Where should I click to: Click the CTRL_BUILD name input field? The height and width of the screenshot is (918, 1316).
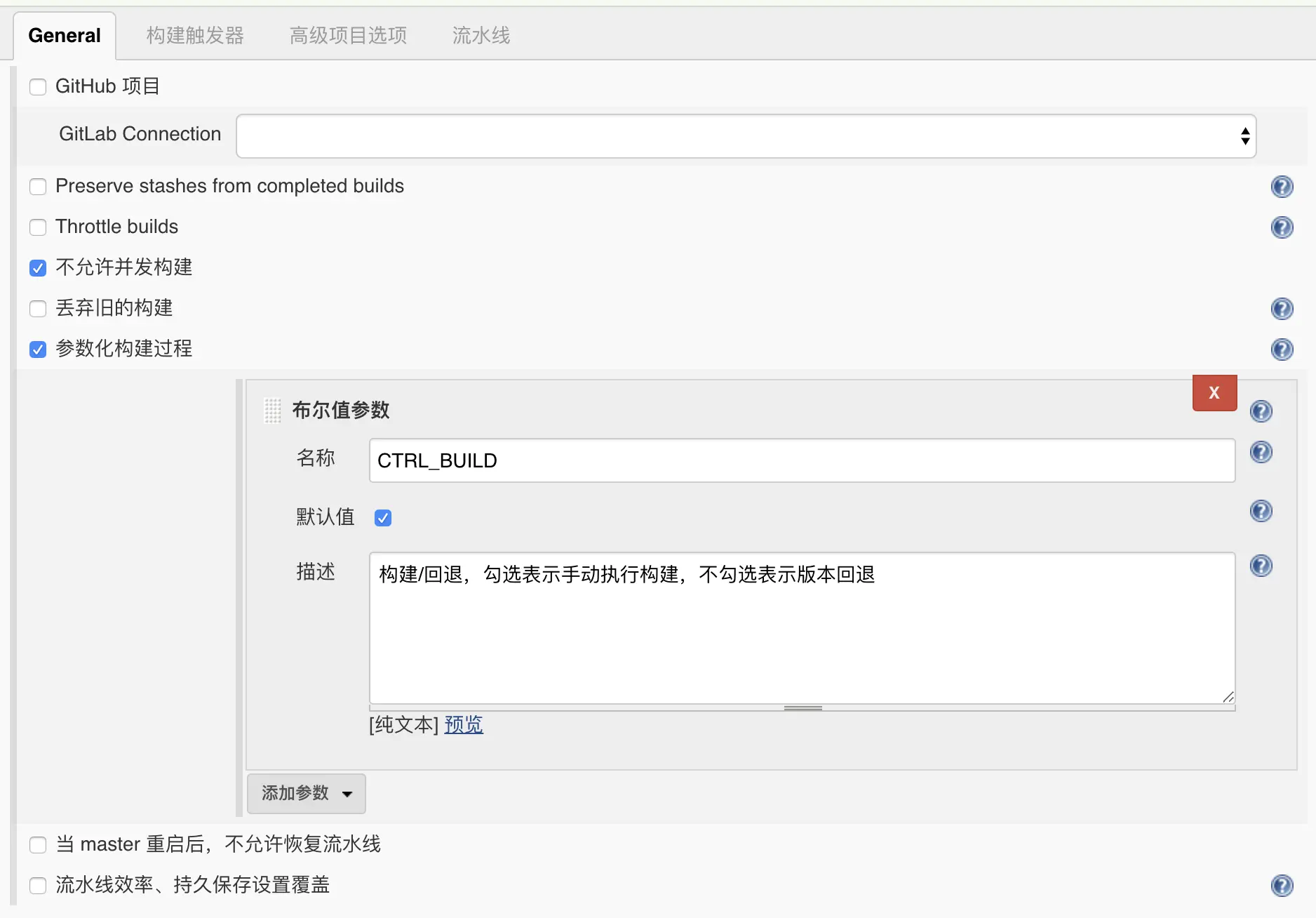pos(802,460)
